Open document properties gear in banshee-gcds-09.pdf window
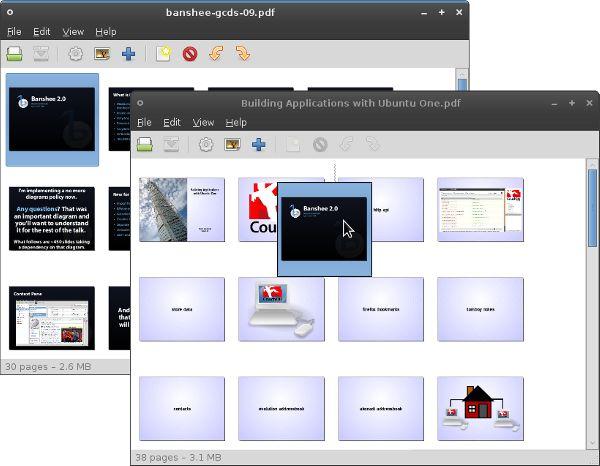The height and width of the screenshot is (466, 600). [x=75, y=54]
